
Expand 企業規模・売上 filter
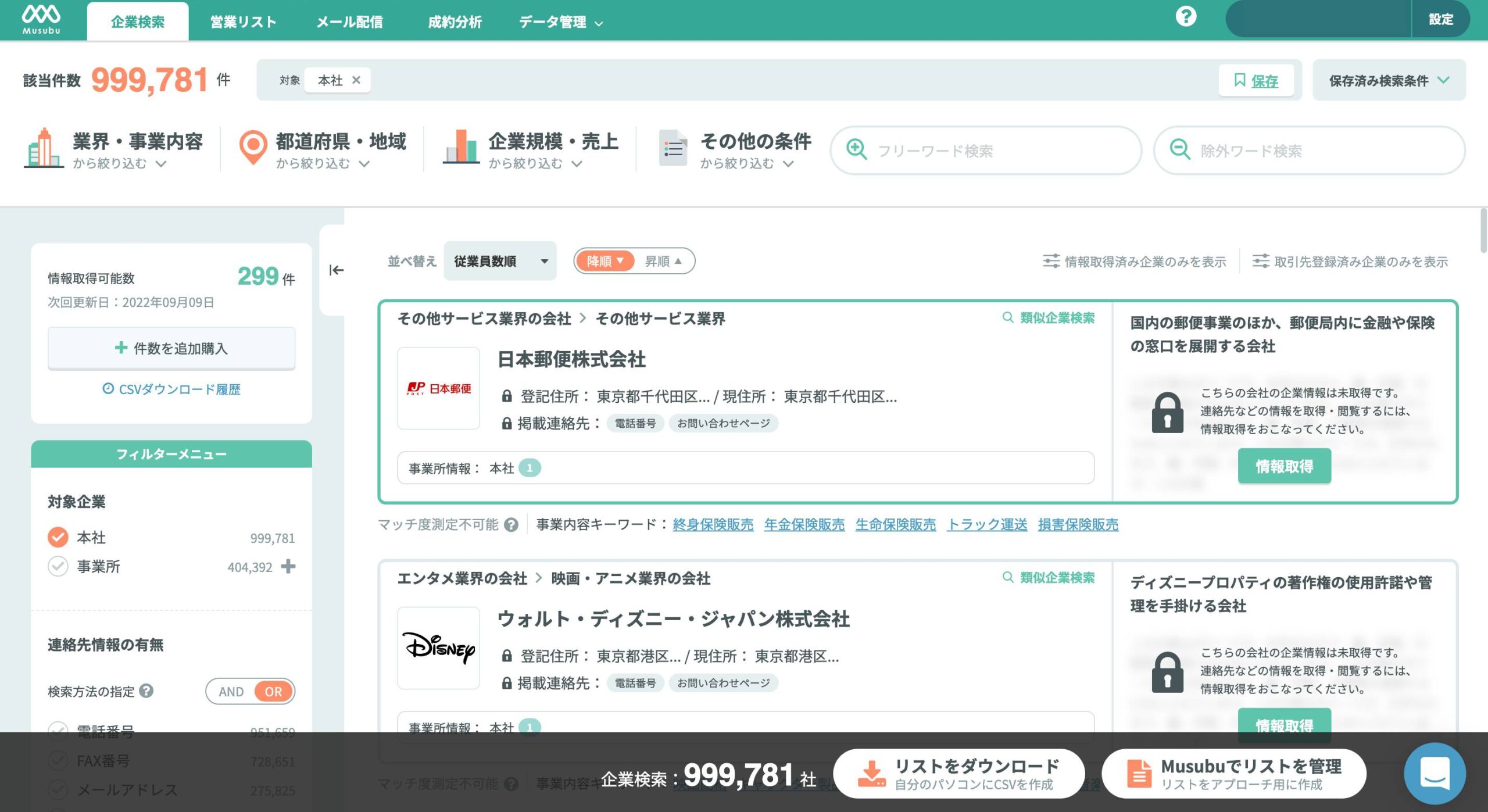coord(553,150)
